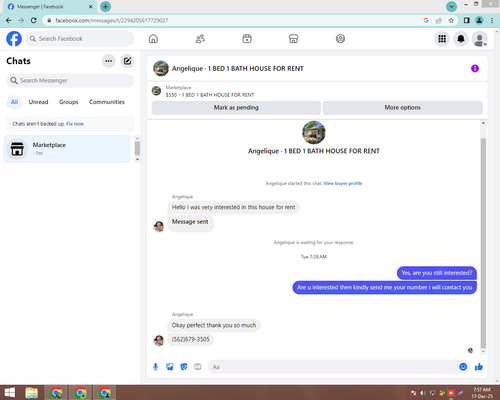Screen dimensions: 500x400
Task: Click conversation scrollbar up arrow
Action: pos(483,123)
